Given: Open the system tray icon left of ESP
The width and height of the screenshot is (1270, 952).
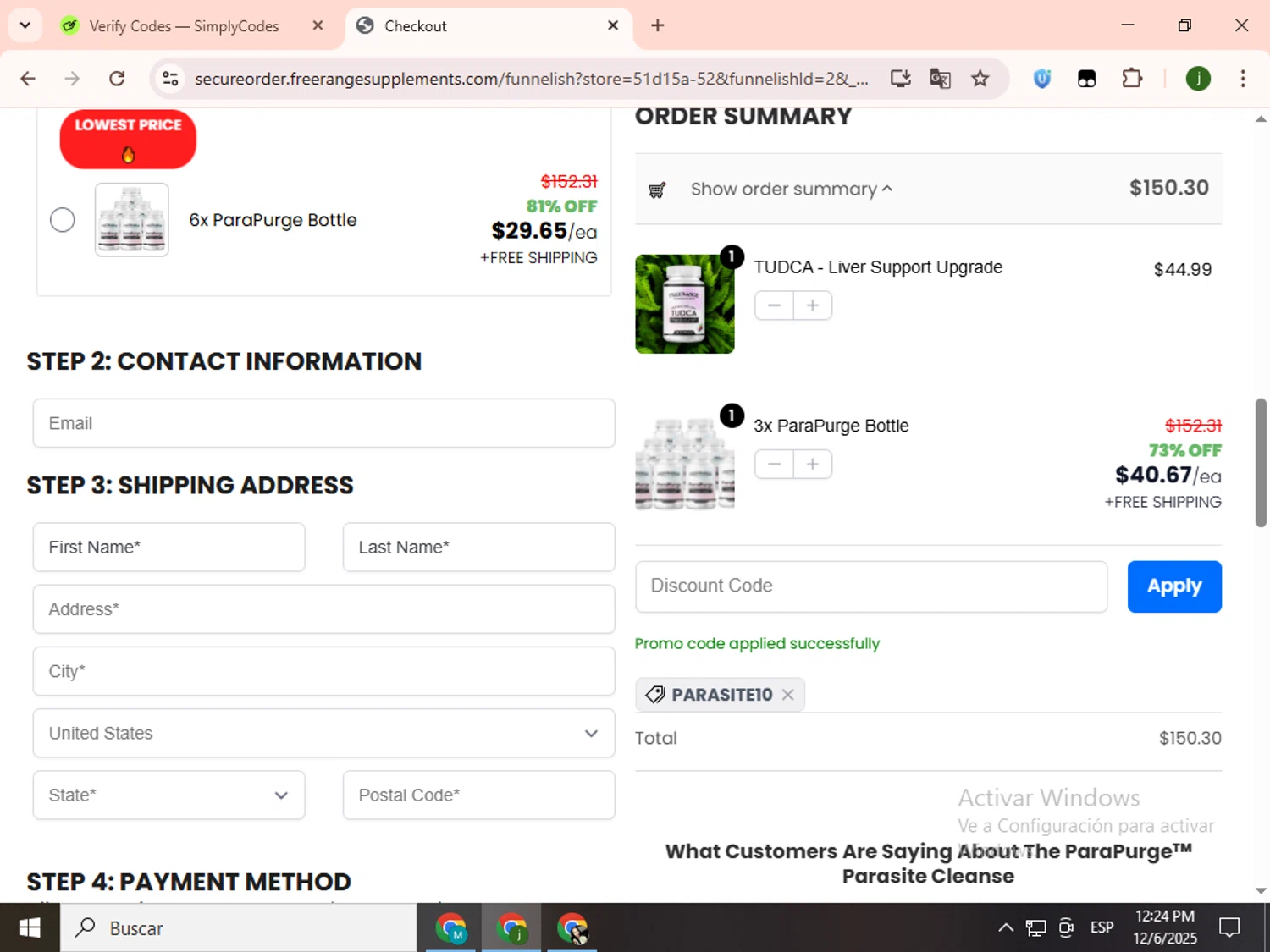Looking at the screenshot, I should tap(1066, 927).
